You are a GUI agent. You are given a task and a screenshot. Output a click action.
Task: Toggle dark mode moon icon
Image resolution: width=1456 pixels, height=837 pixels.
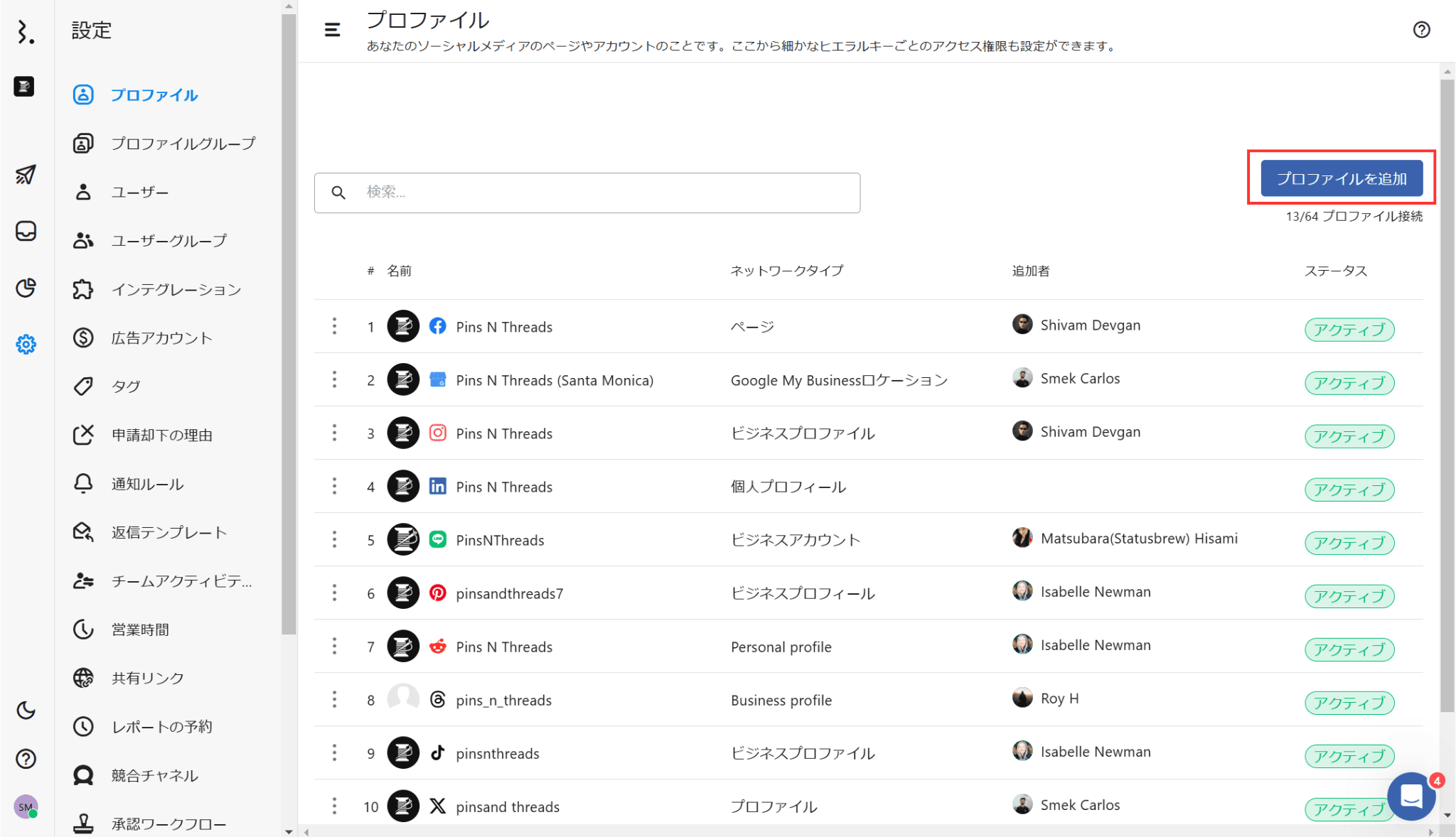26,710
